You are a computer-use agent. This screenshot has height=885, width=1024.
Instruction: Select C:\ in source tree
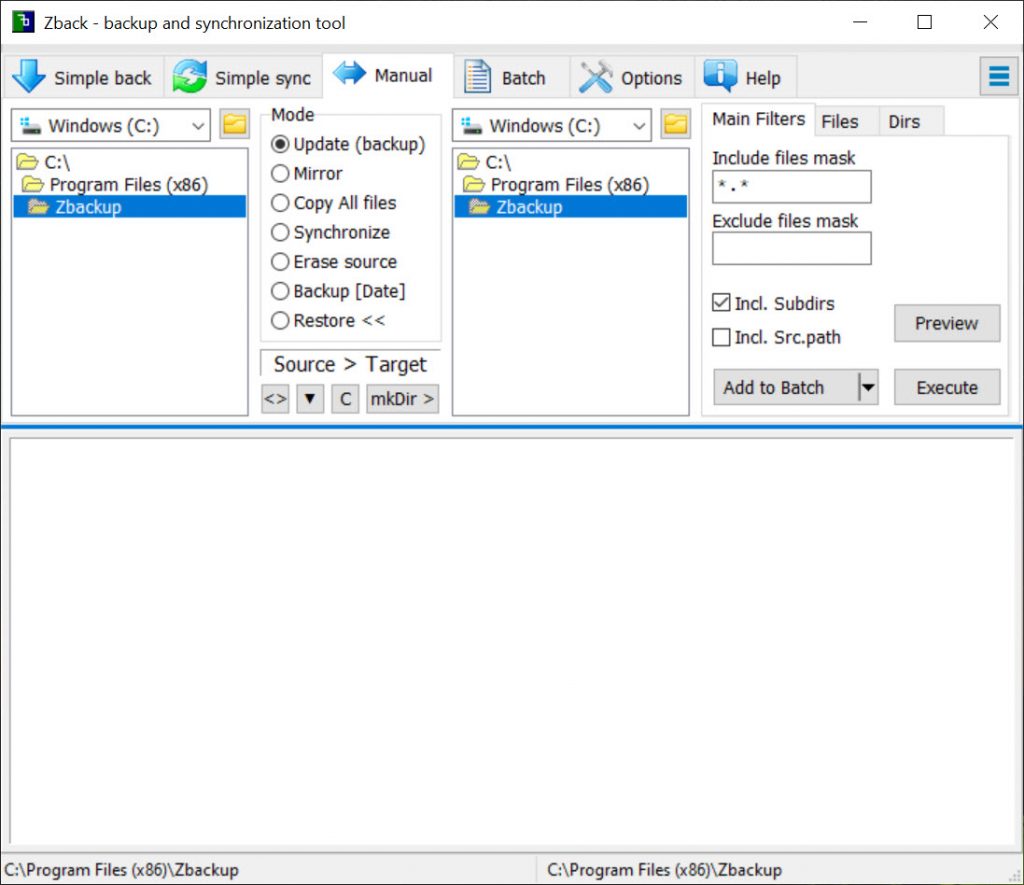tap(129, 161)
